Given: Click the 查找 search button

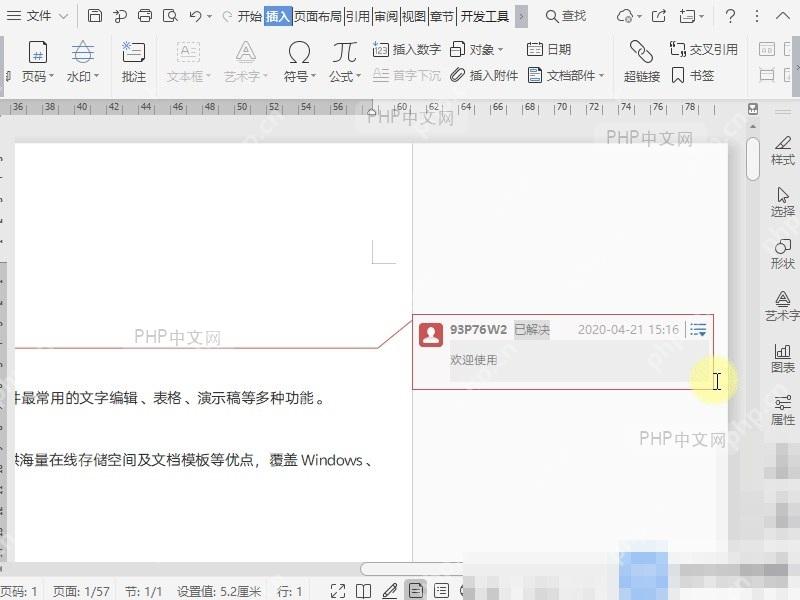Looking at the screenshot, I should [x=565, y=16].
